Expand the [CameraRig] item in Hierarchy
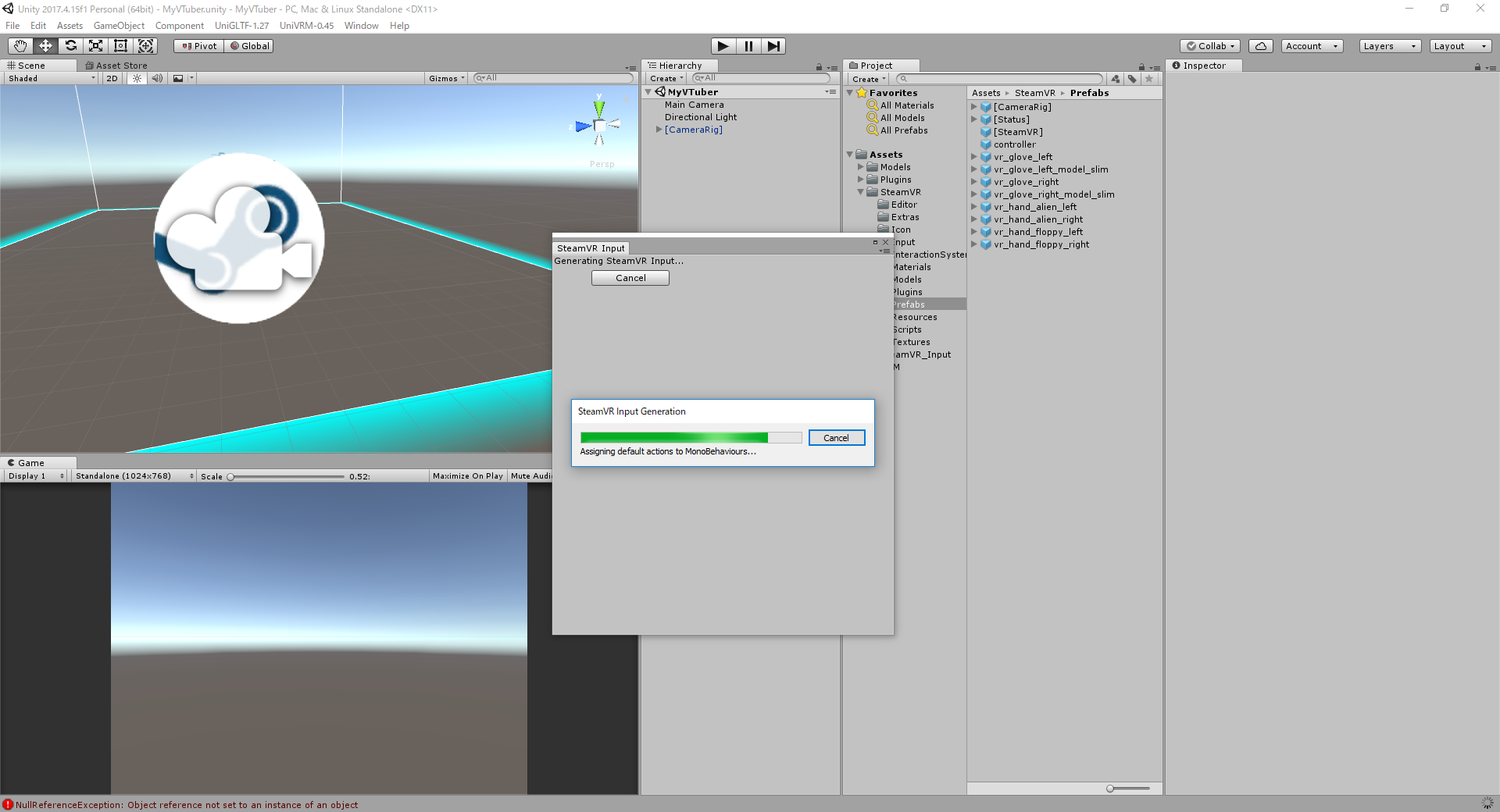Screen dimensions: 1500x812 click(659, 130)
